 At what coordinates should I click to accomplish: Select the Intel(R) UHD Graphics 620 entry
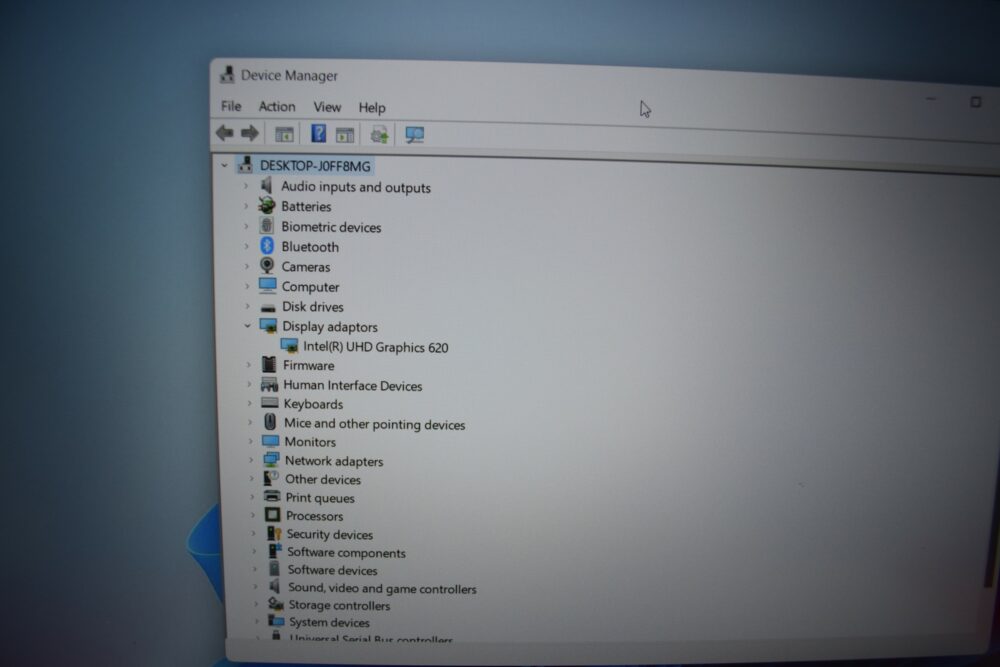point(376,347)
